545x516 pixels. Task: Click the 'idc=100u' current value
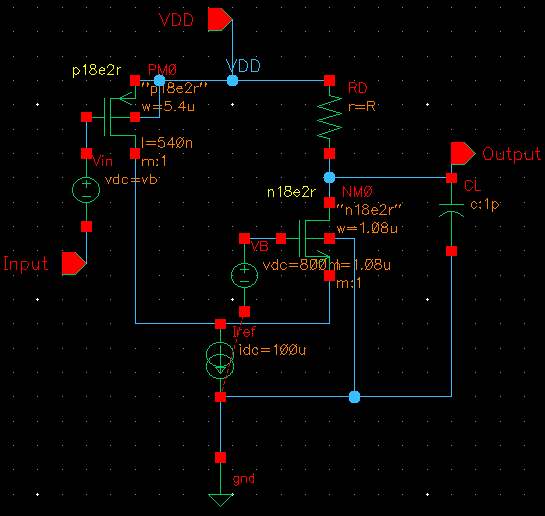(272, 350)
